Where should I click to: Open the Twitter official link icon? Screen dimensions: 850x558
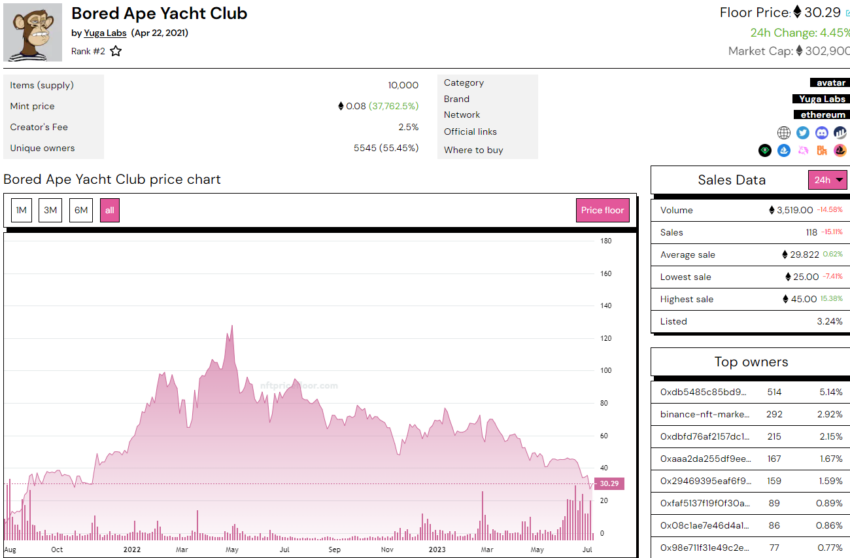click(x=803, y=132)
